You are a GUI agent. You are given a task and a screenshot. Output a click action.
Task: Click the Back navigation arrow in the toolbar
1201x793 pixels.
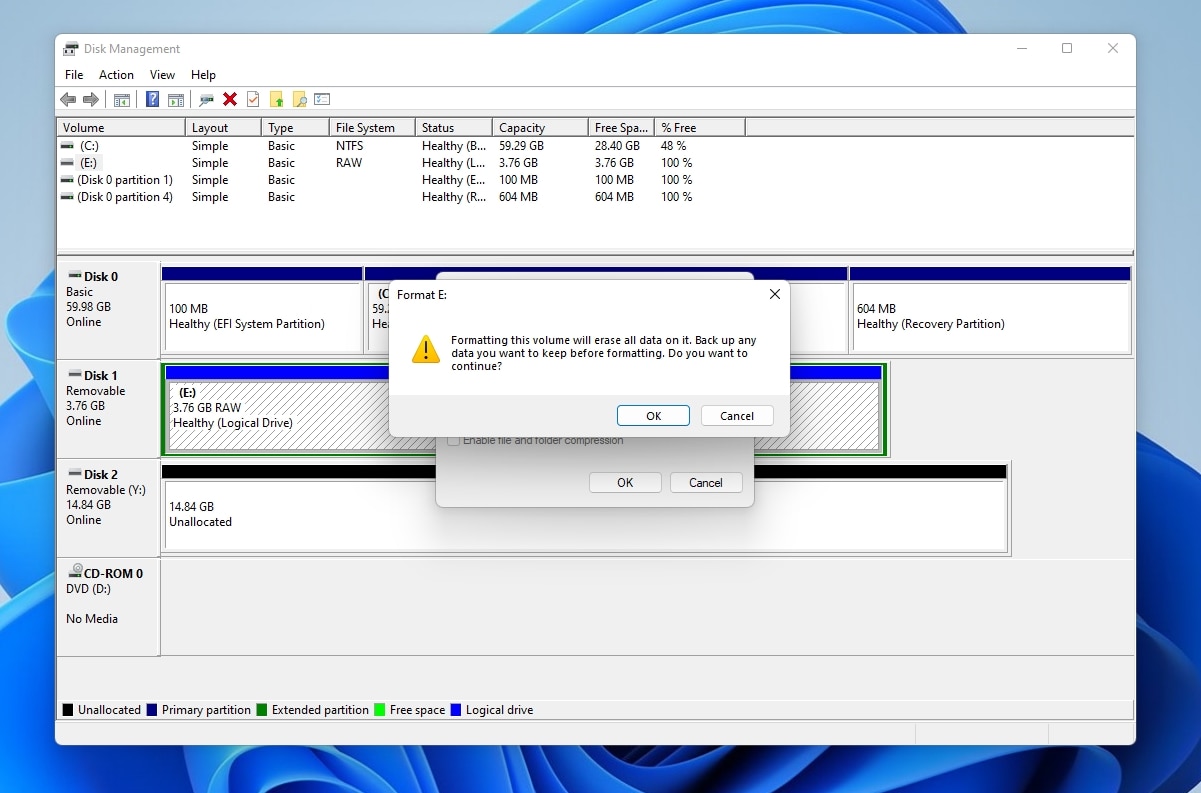click(68, 99)
